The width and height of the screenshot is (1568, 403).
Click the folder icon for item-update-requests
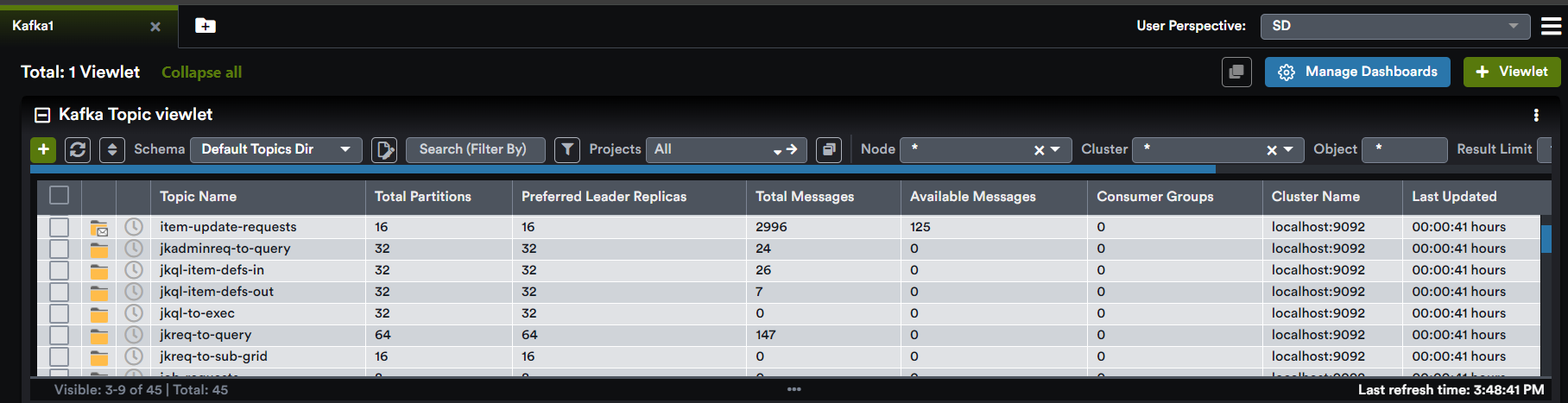99,228
